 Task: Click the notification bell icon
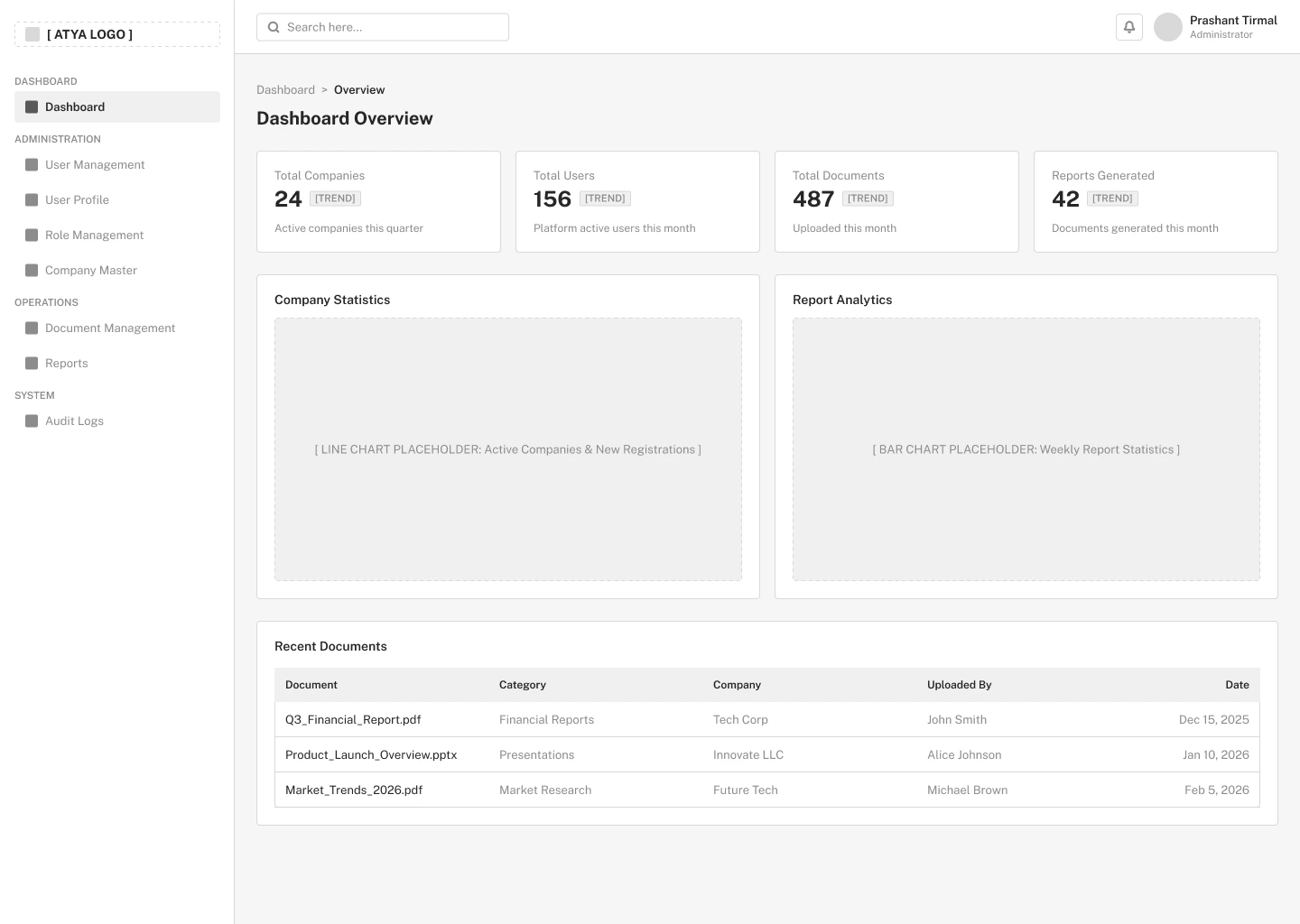pyautogui.click(x=1129, y=27)
